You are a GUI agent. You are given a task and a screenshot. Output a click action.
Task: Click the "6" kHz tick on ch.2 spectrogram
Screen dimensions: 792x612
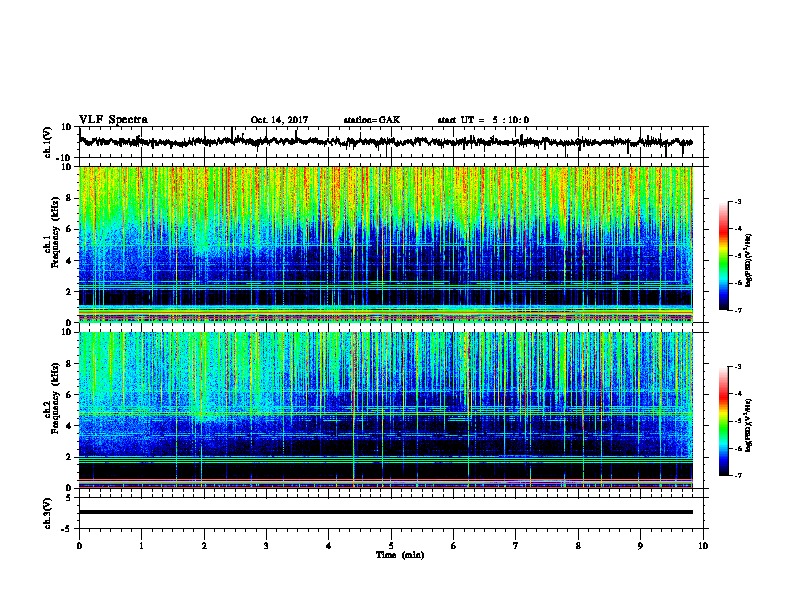(69, 394)
